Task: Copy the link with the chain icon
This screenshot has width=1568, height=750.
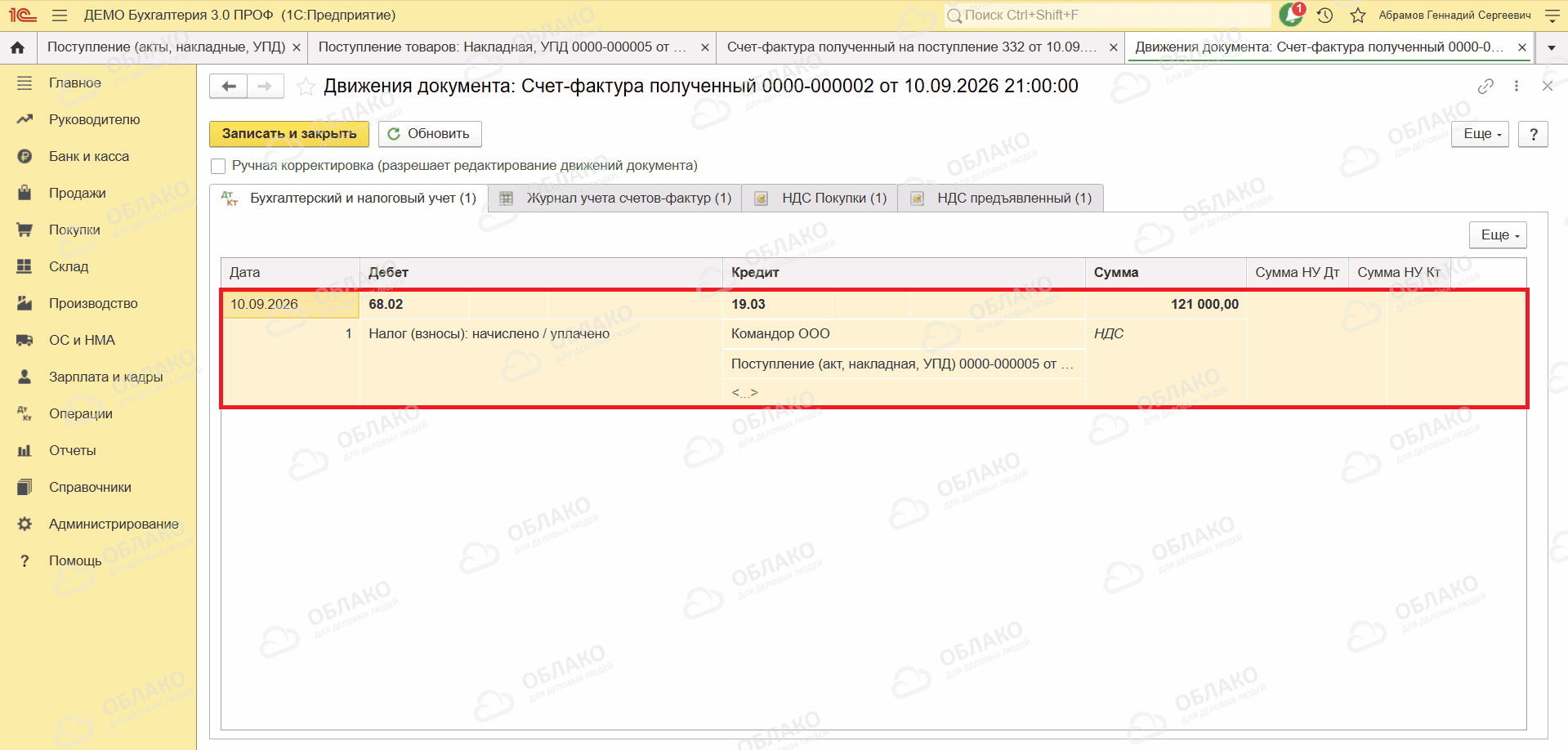Action: (x=1485, y=86)
